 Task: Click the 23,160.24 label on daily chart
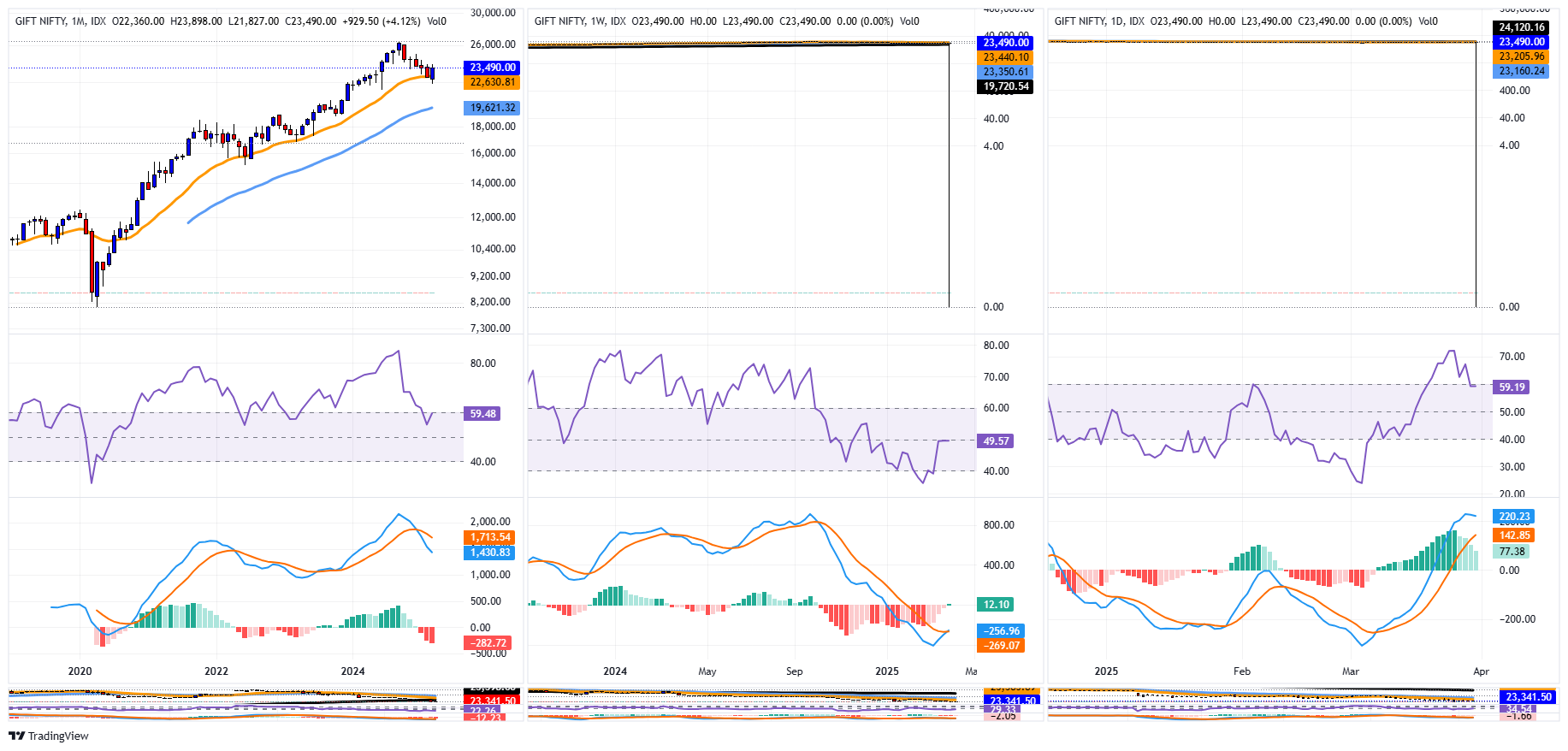tap(1522, 71)
